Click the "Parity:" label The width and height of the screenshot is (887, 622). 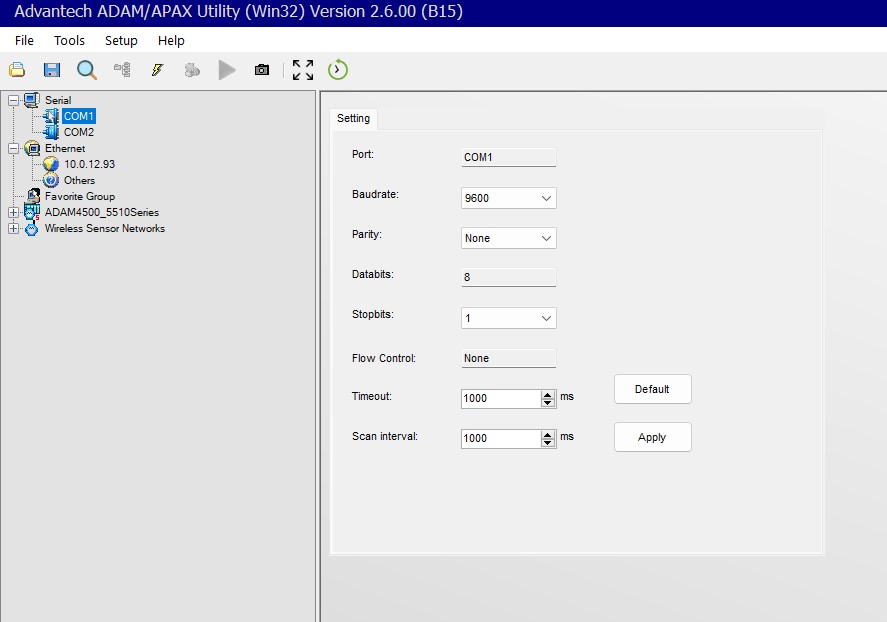tap(367, 234)
